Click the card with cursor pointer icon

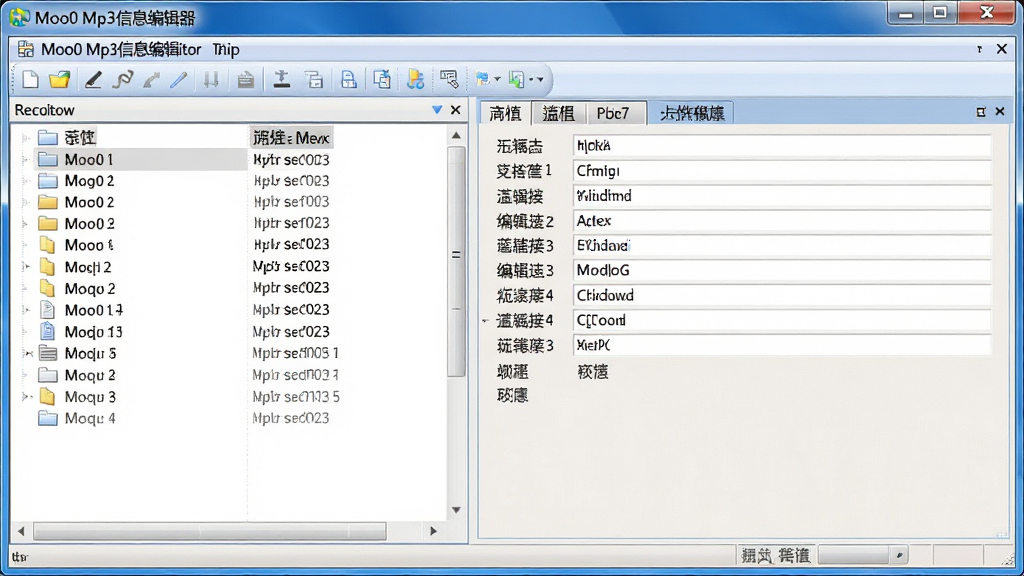tap(449, 79)
